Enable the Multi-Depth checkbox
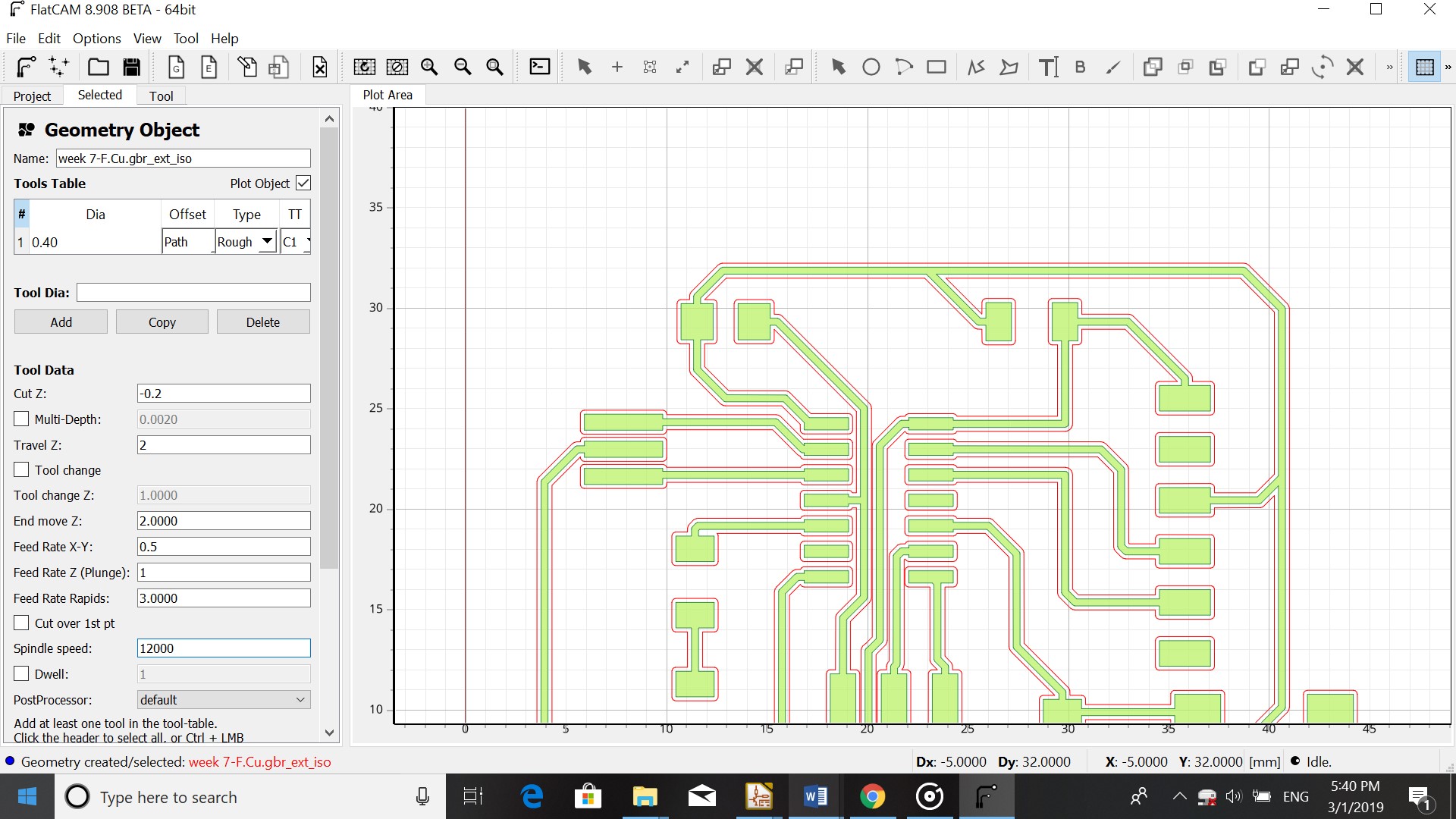 pyautogui.click(x=22, y=419)
